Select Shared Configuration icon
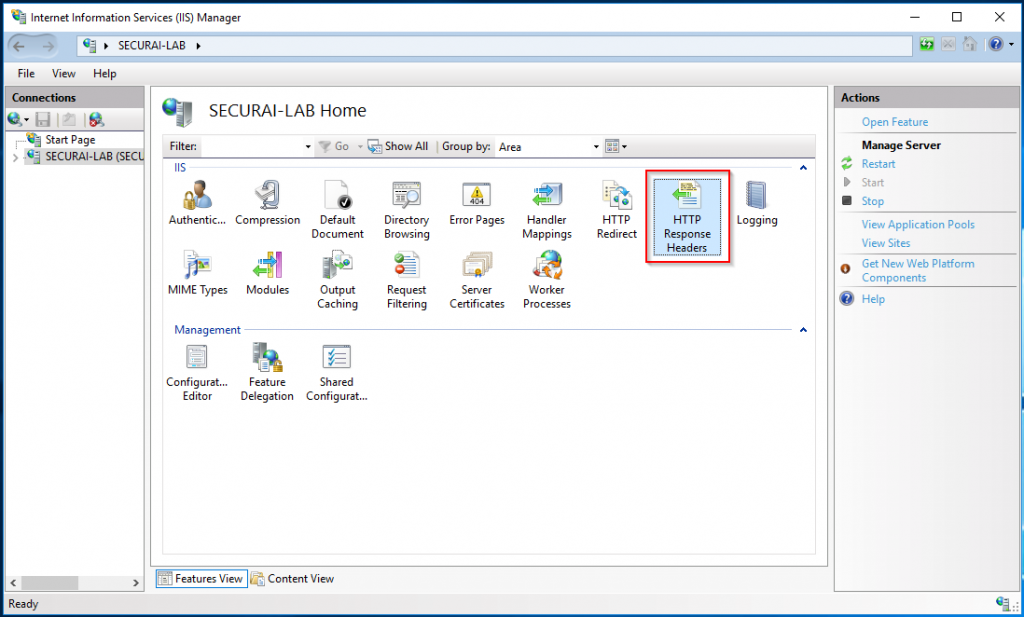This screenshot has width=1024, height=617. pos(337,372)
